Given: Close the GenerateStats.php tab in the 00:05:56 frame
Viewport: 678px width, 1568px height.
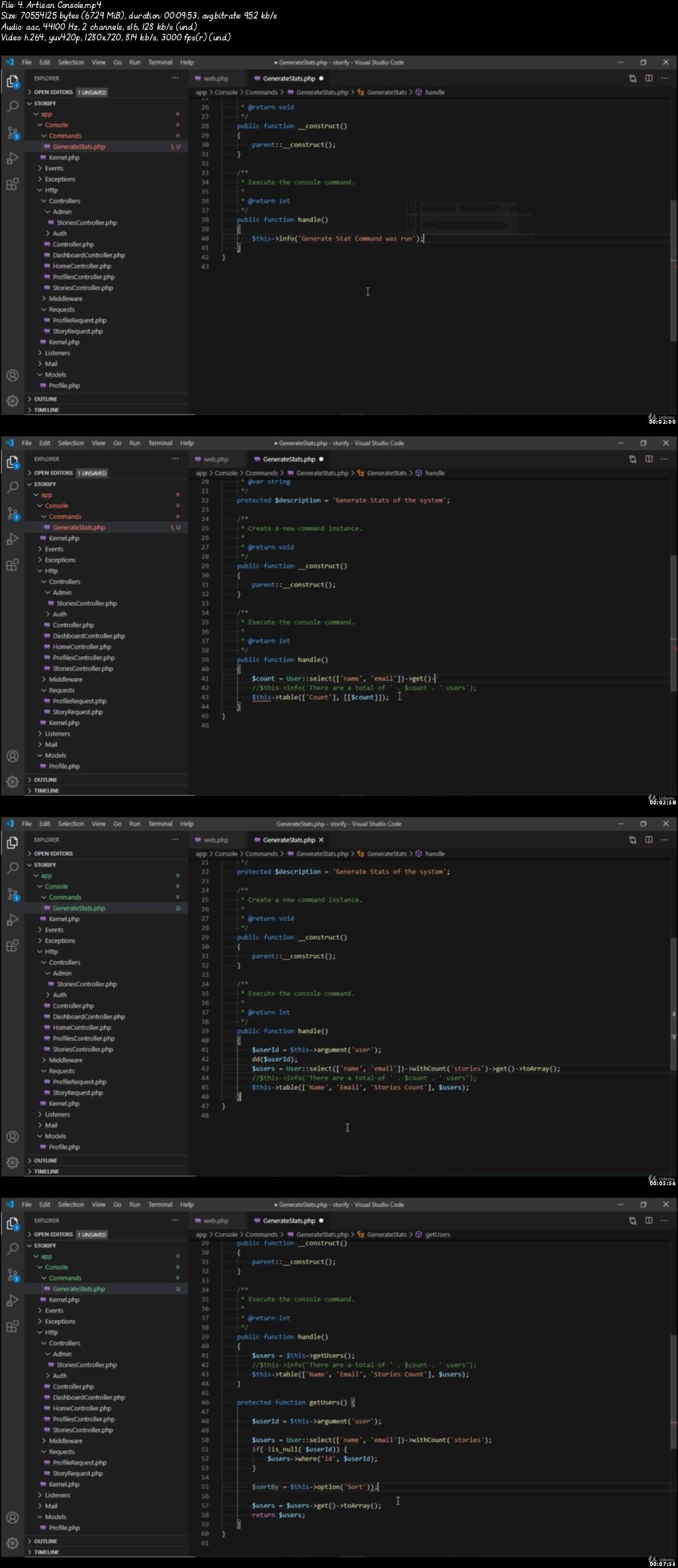Looking at the screenshot, I should (321, 840).
